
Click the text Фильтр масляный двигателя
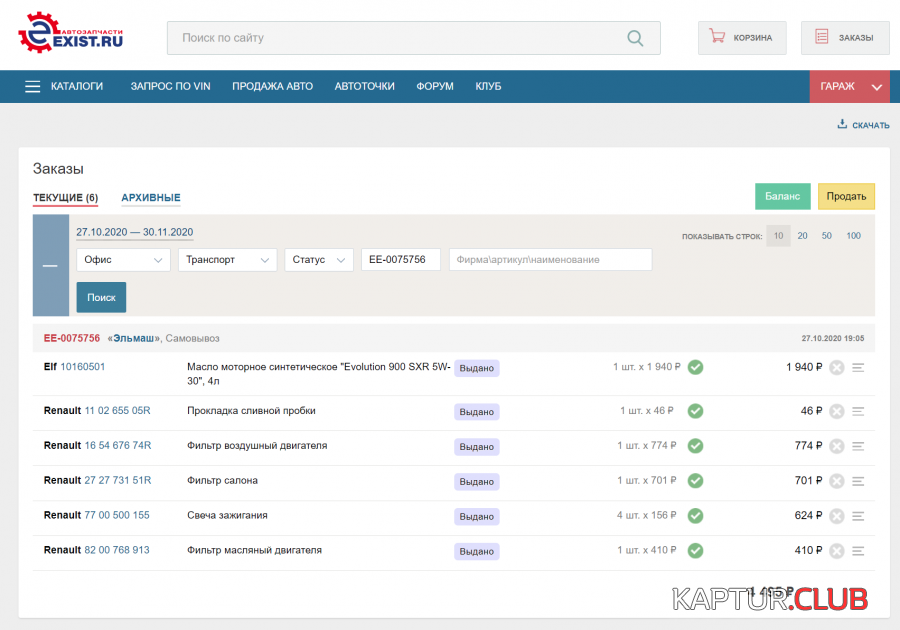coord(254,550)
